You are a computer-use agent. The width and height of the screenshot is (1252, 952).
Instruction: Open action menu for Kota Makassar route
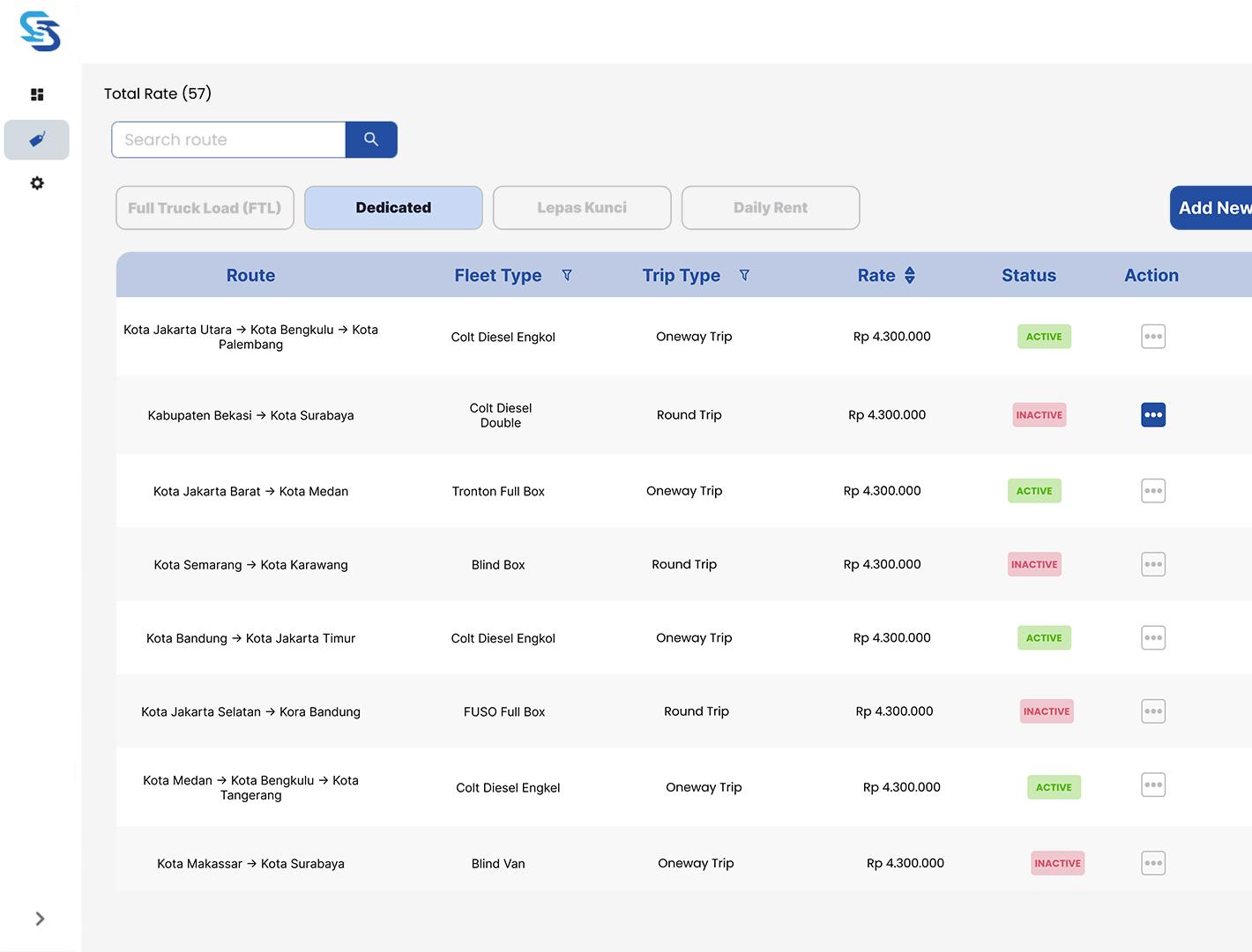coord(1153,863)
